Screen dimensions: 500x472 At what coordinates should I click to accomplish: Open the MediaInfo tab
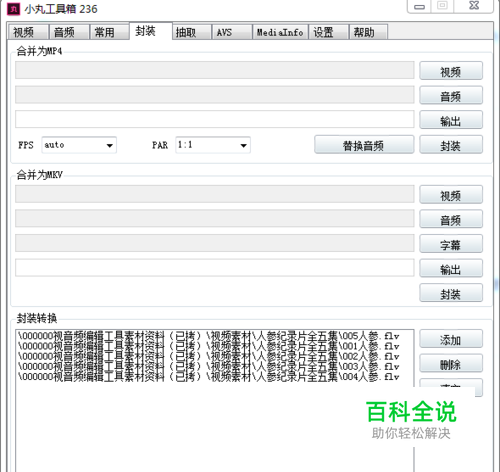(x=280, y=32)
